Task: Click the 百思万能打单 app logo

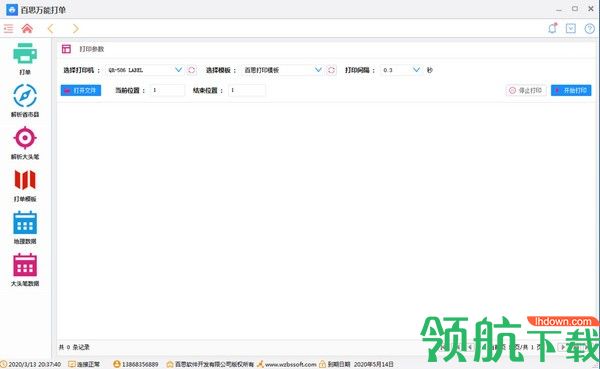Action: 12,10
